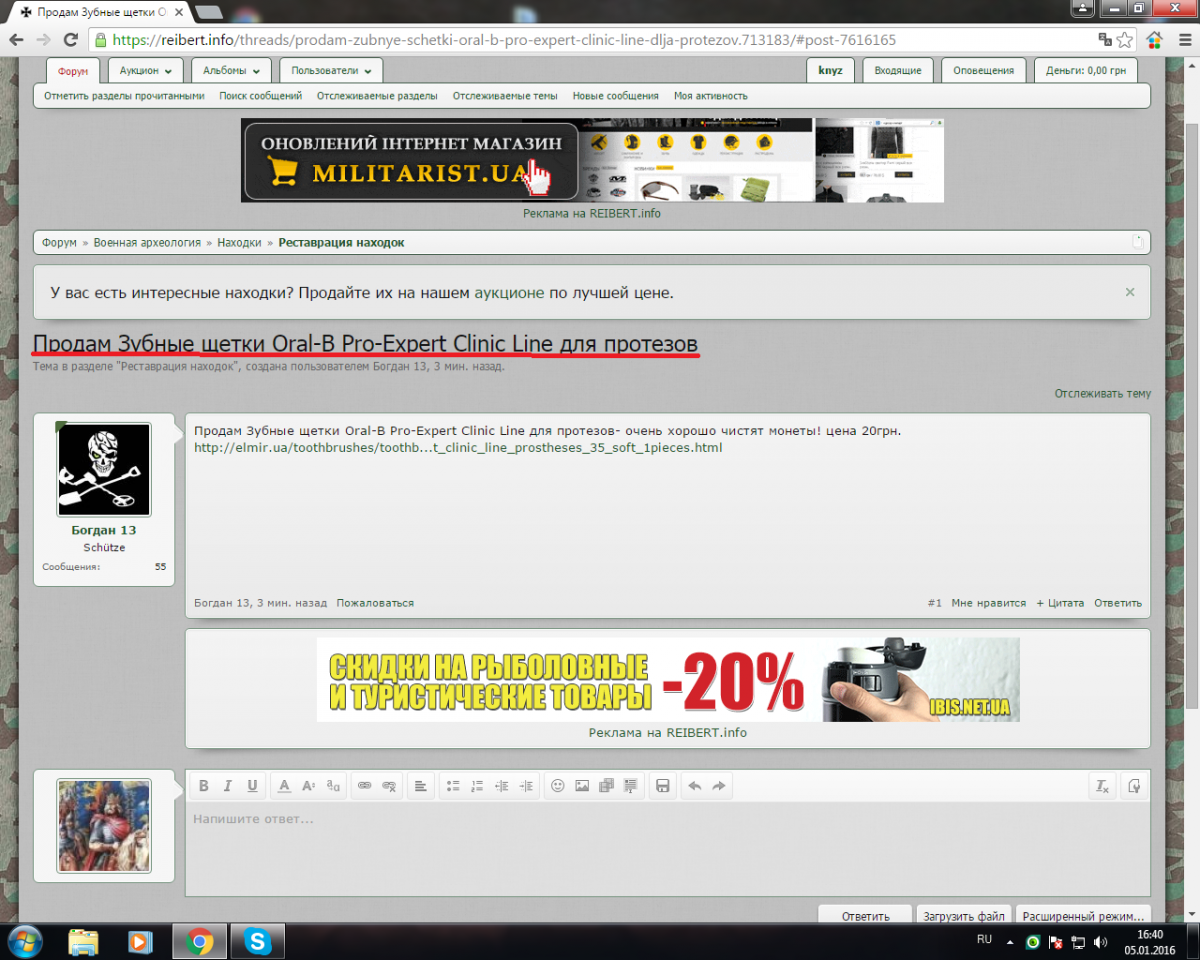1200x960 pixels.
Task: Redo edit in reply editor
Action: (x=718, y=786)
